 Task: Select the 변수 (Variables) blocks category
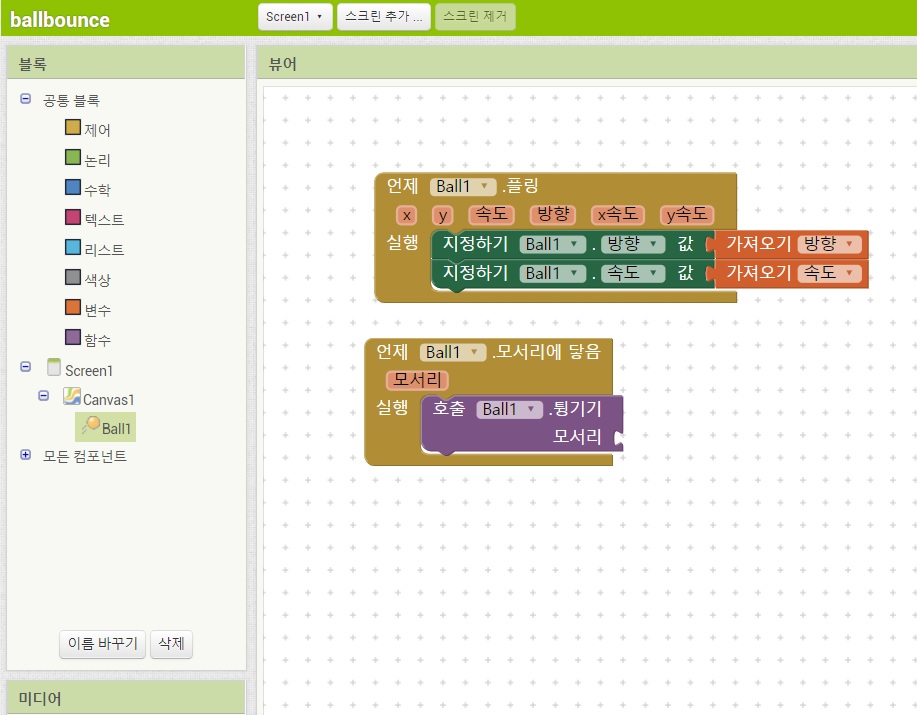[x=88, y=309]
